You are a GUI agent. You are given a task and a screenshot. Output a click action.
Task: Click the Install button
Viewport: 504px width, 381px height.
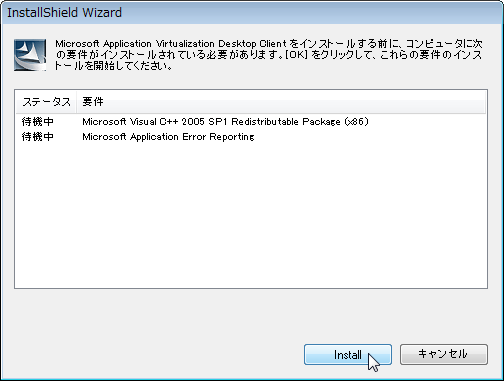click(x=348, y=355)
